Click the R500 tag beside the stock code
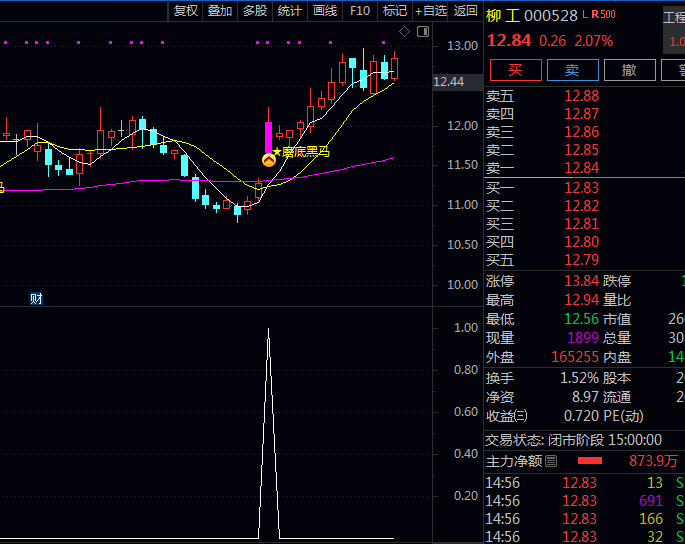This screenshot has height=544, width=685. tap(603, 14)
